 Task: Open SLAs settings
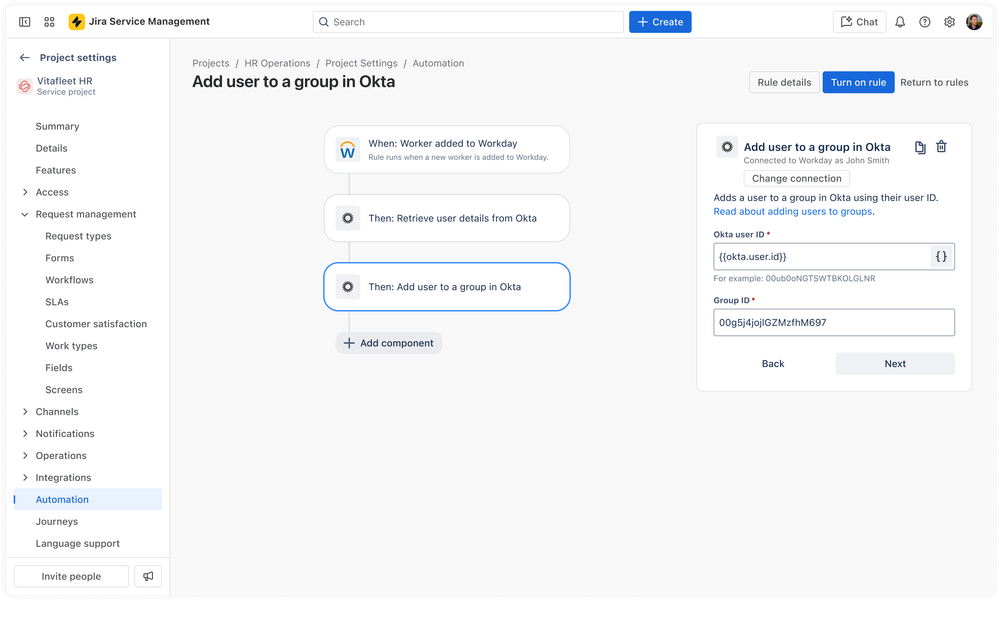click(x=57, y=302)
